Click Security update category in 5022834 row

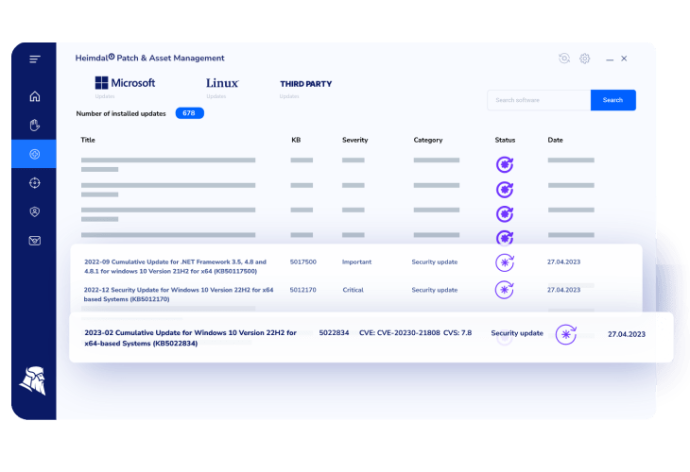pos(517,333)
